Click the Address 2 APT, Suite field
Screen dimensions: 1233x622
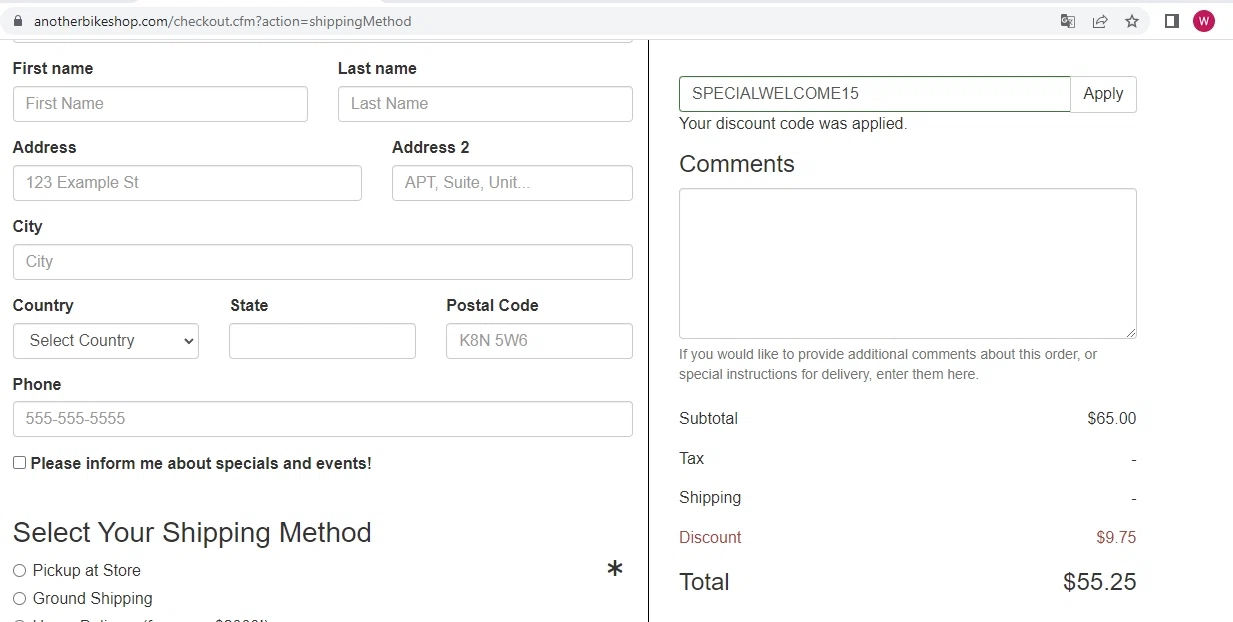[512, 183]
